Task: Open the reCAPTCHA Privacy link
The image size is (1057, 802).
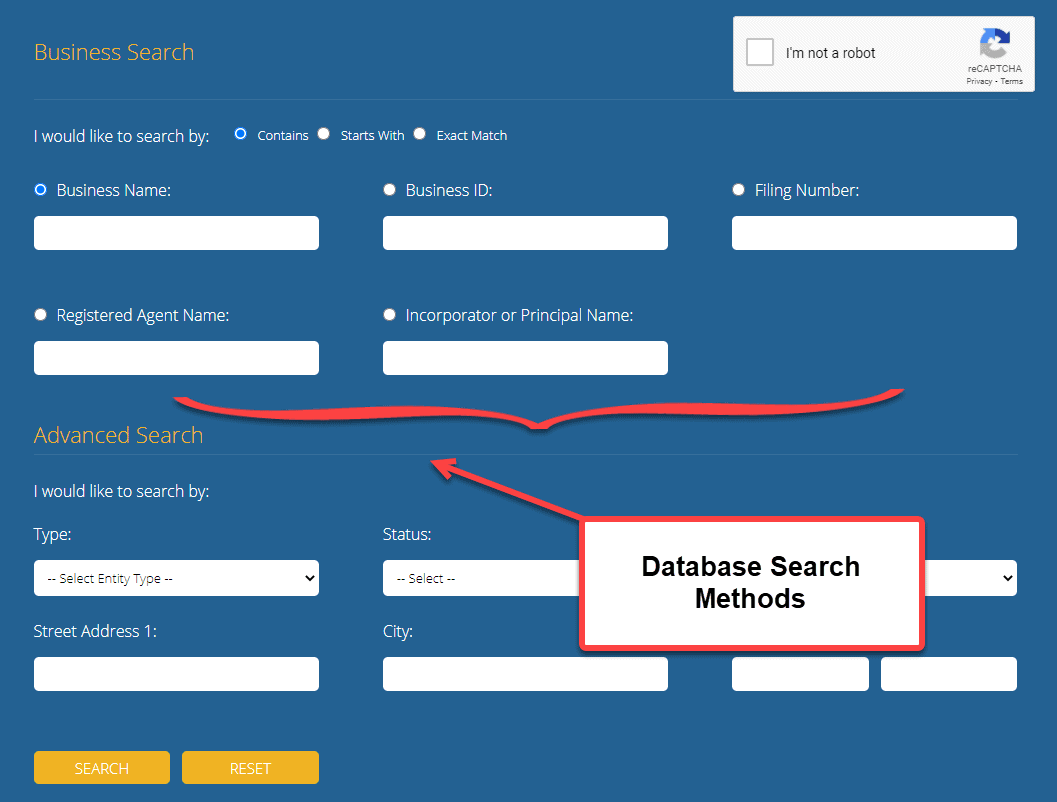Action: click(979, 82)
